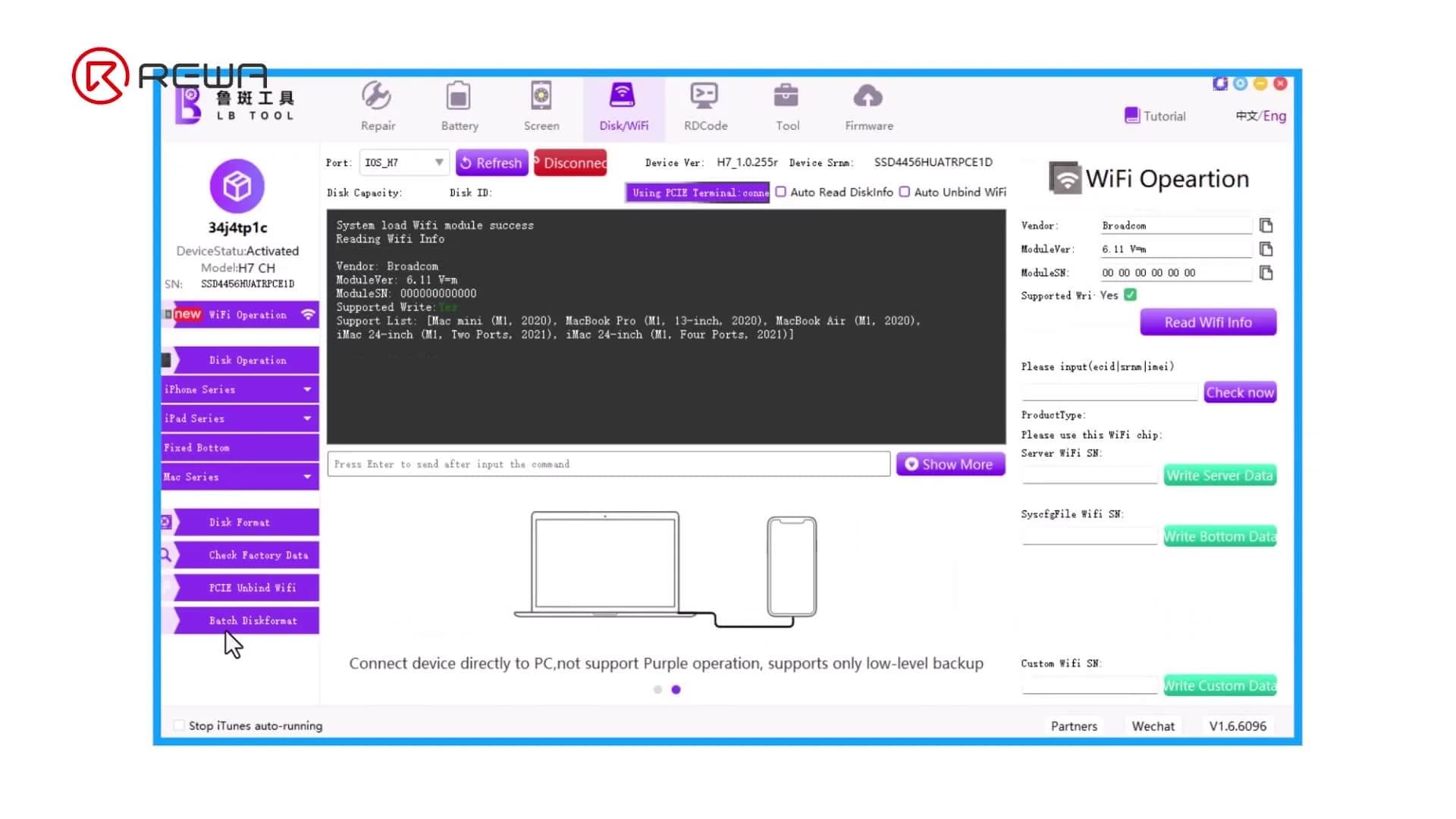Image resolution: width=1456 pixels, height=819 pixels.
Task: Open the Tool tab
Action: [787, 107]
